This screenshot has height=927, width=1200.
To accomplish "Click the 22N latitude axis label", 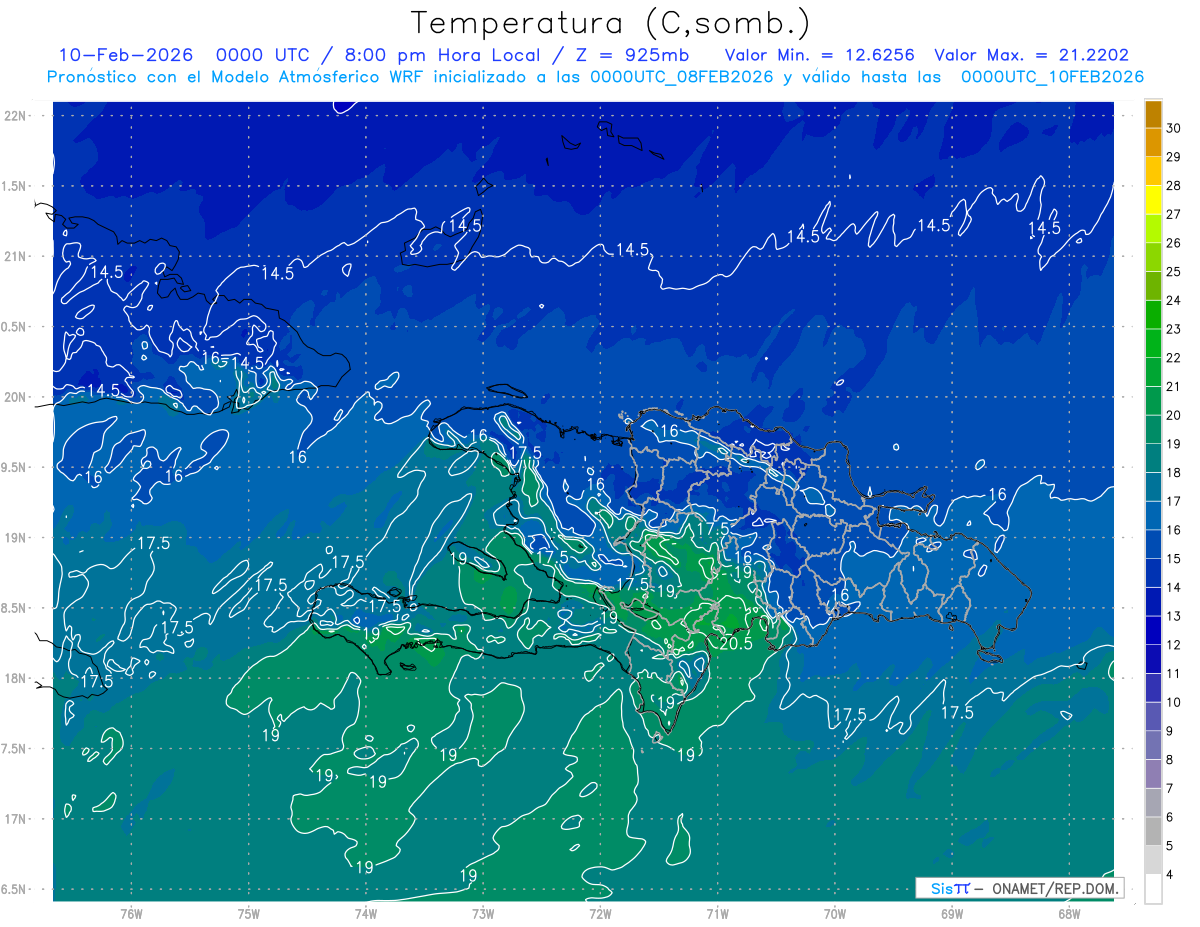I will pyautogui.click(x=16, y=116).
